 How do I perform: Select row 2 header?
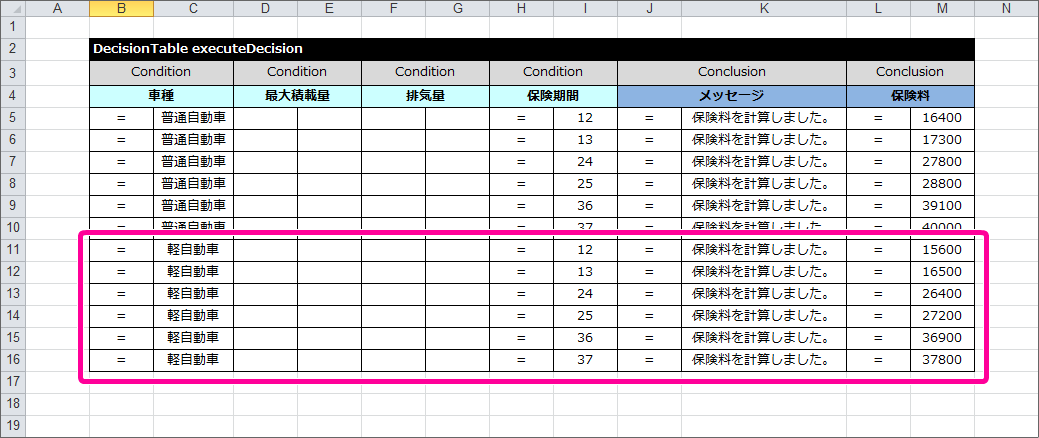click(x=12, y=49)
